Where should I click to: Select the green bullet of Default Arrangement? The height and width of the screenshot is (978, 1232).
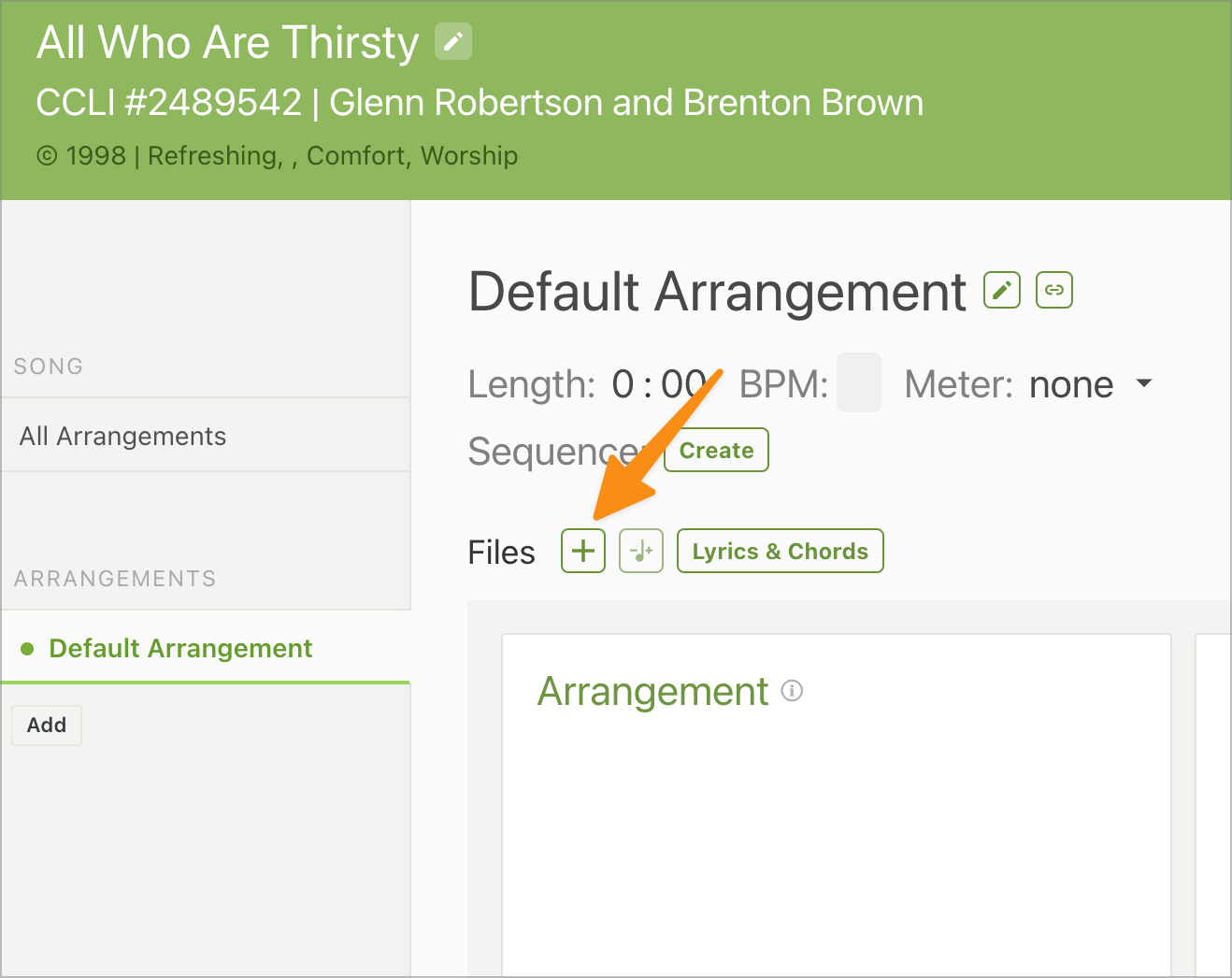[x=27, y=649]
